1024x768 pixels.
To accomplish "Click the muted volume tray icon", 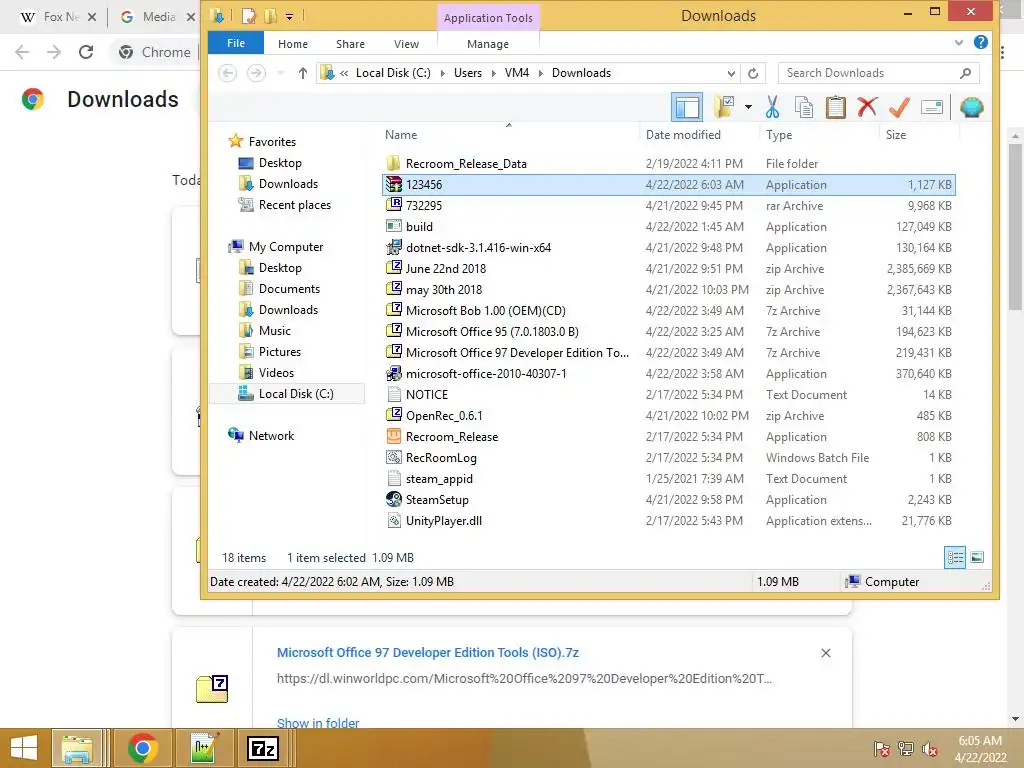I will 930,748.
